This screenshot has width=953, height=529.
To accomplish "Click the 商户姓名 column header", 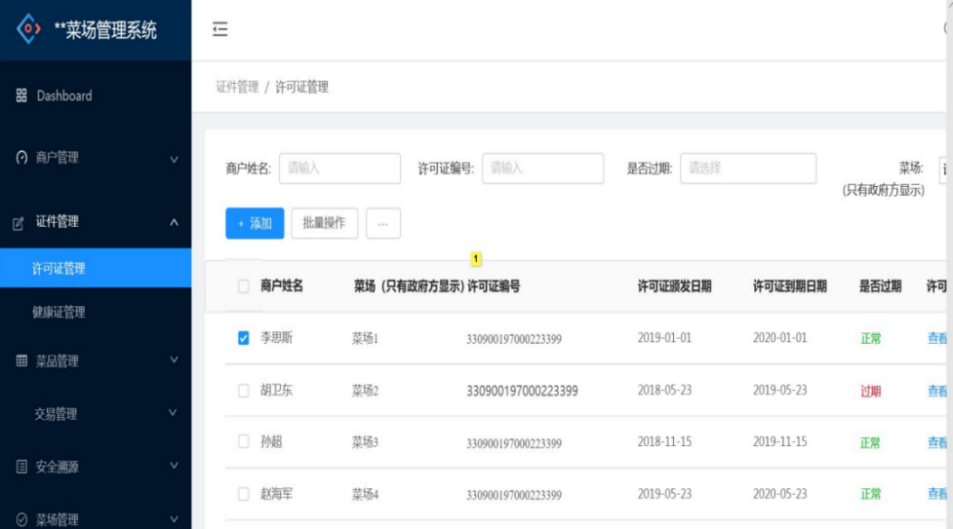I will (x=281, y=286).
